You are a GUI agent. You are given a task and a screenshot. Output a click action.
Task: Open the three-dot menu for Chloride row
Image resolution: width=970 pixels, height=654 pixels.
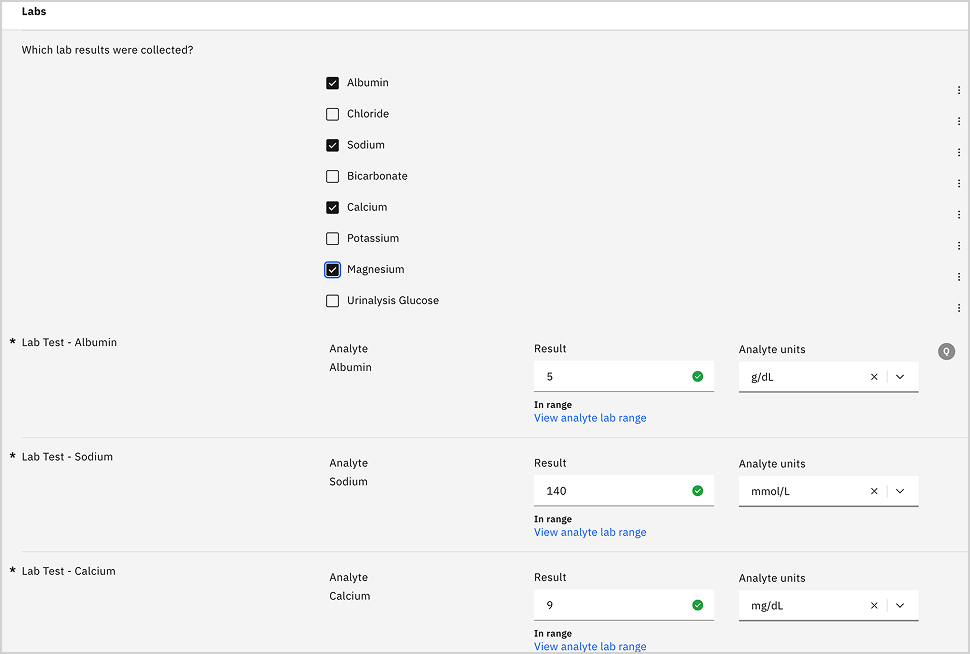958,121
